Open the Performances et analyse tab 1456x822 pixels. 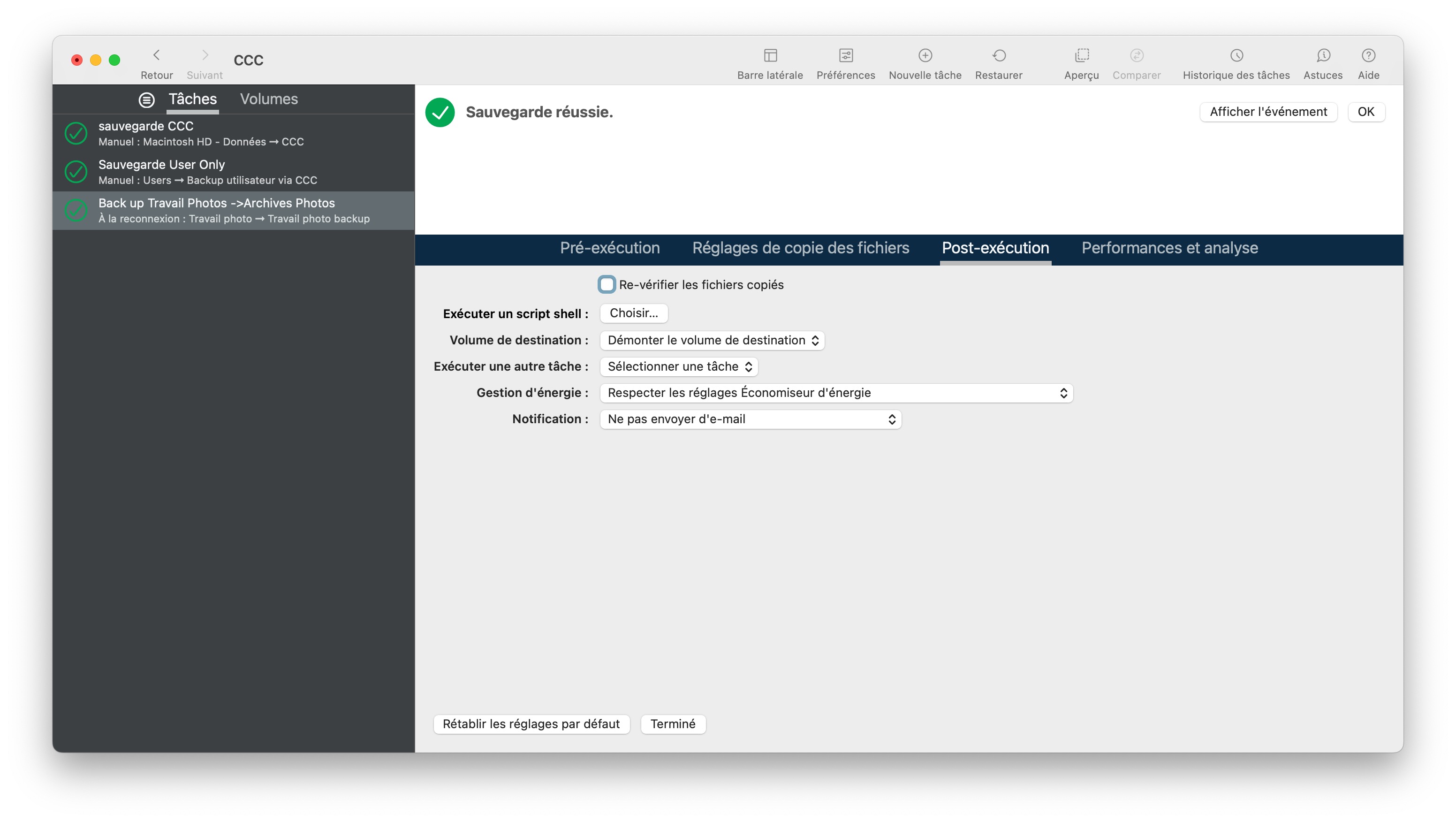click(1169, 248)
